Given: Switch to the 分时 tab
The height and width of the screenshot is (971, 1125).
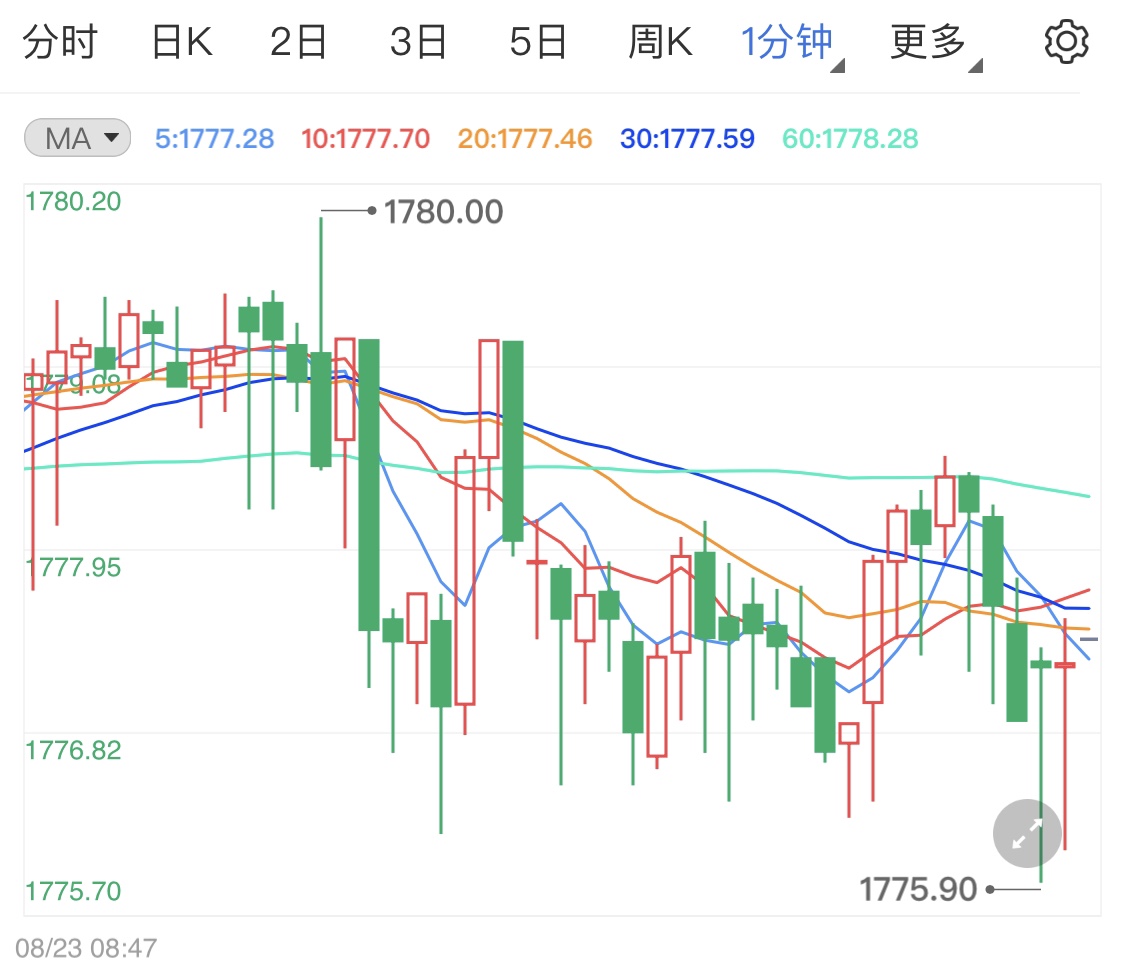Looking at the screenshot, I should click(60, 42).
